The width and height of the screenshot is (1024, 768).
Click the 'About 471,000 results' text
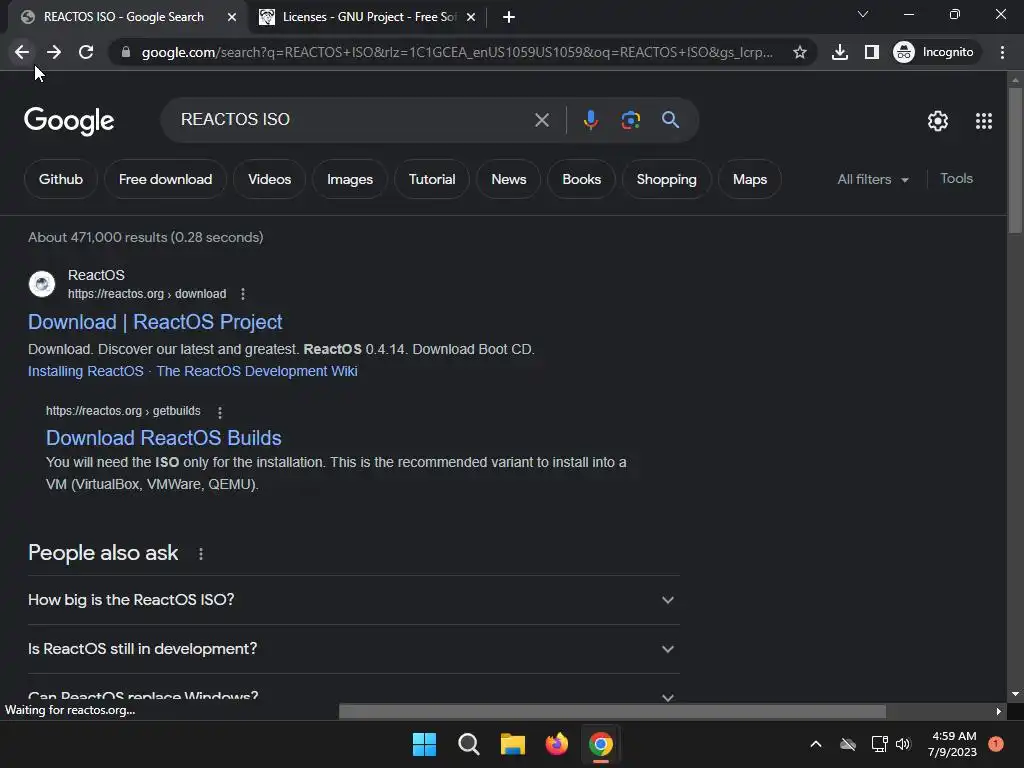coord(146,238)
